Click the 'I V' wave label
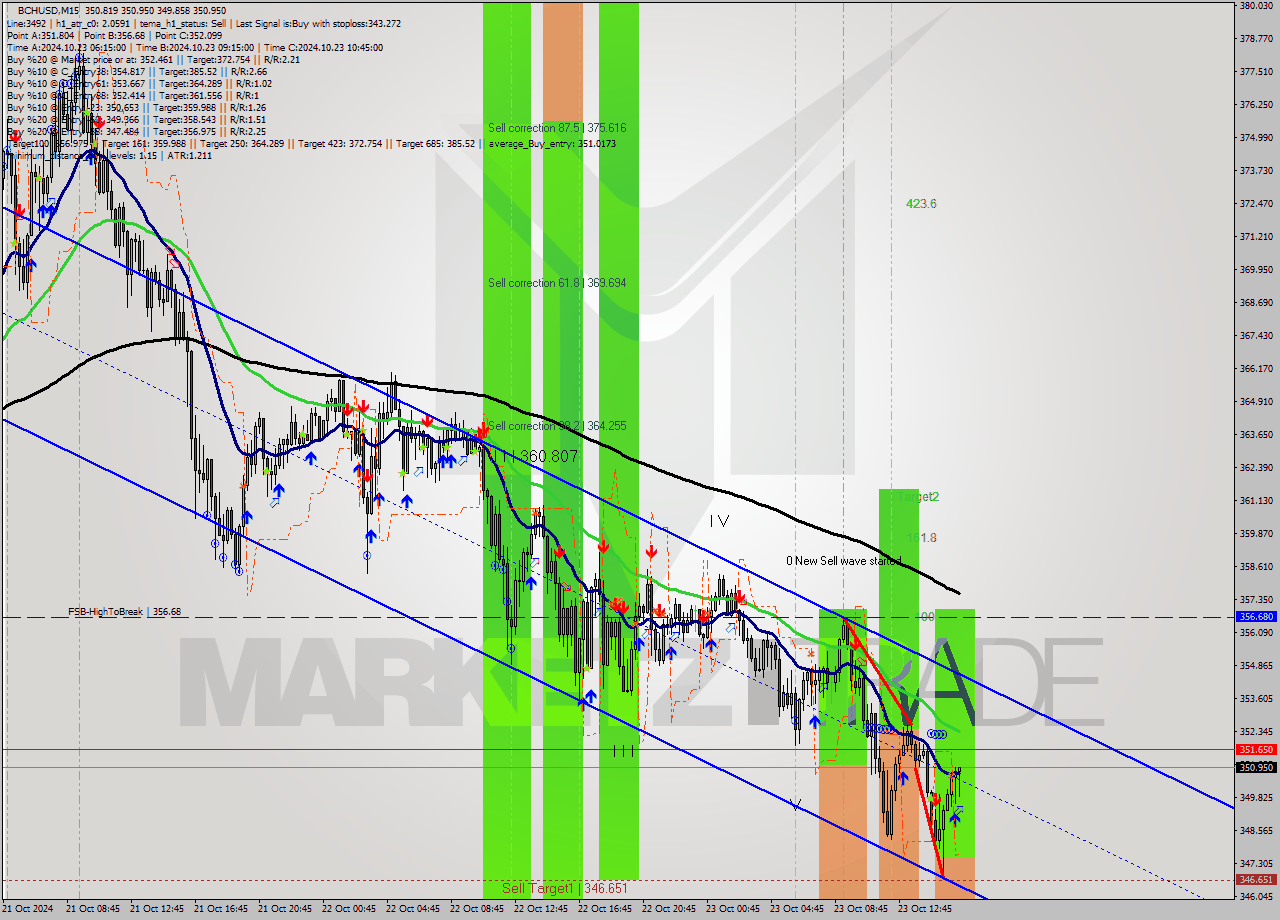The image size is (1280, 920). pyautogui.click(x=719, y=521)
